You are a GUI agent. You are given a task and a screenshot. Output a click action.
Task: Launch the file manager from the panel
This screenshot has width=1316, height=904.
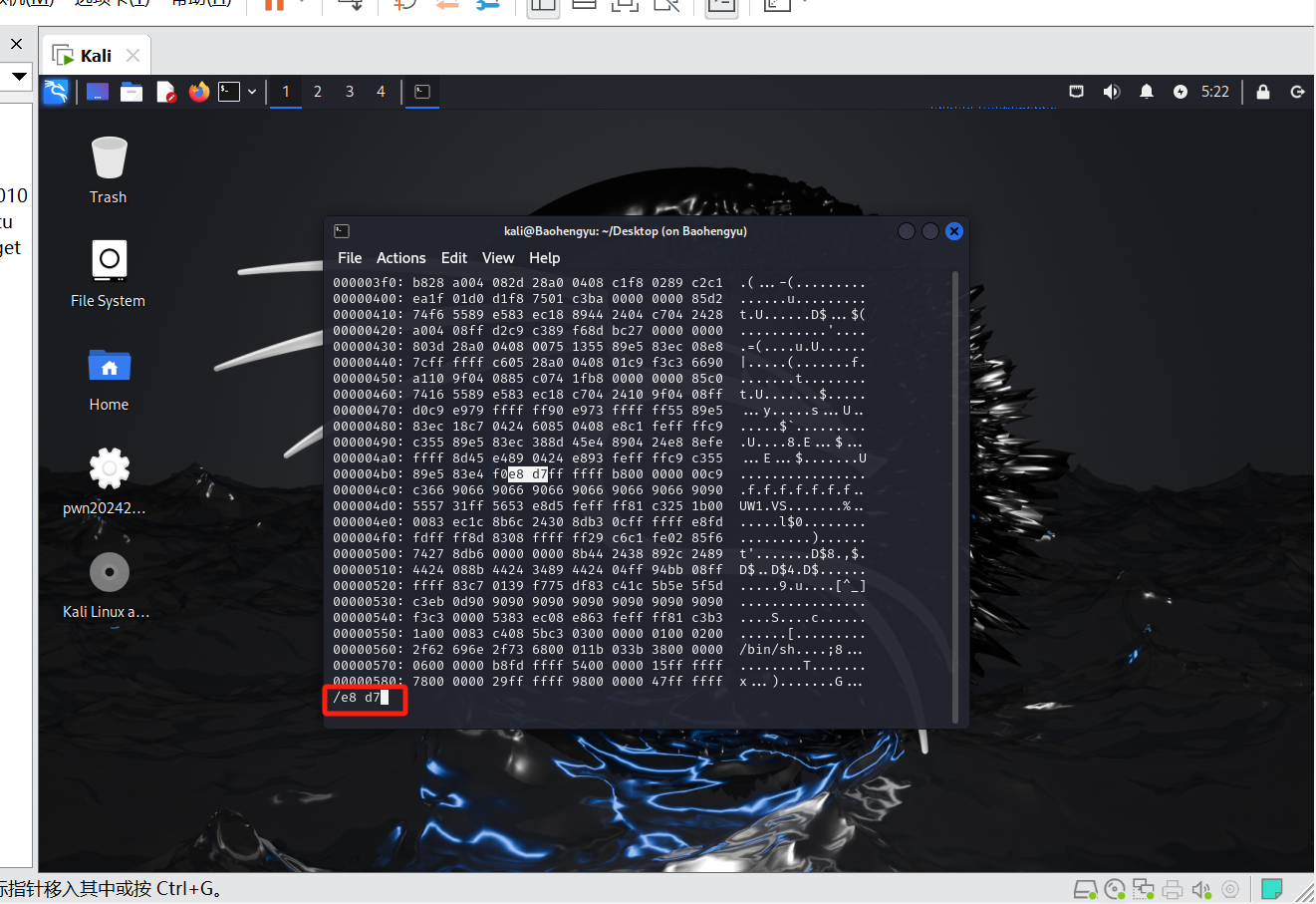(x=132, y=92)
